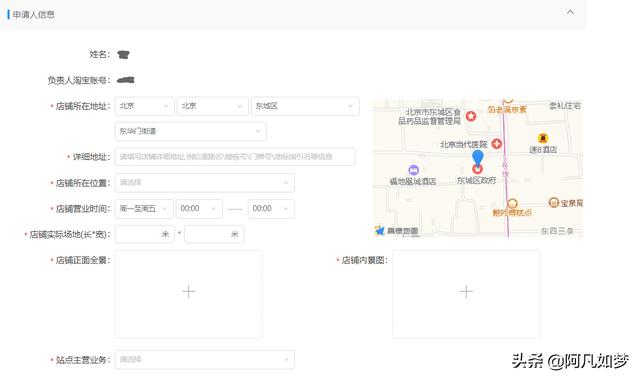Image resolution: width=640 pixels, height=380 pixels.
Task: Click the 速8酒店 hotel marker
Action: tap(543, 138)
